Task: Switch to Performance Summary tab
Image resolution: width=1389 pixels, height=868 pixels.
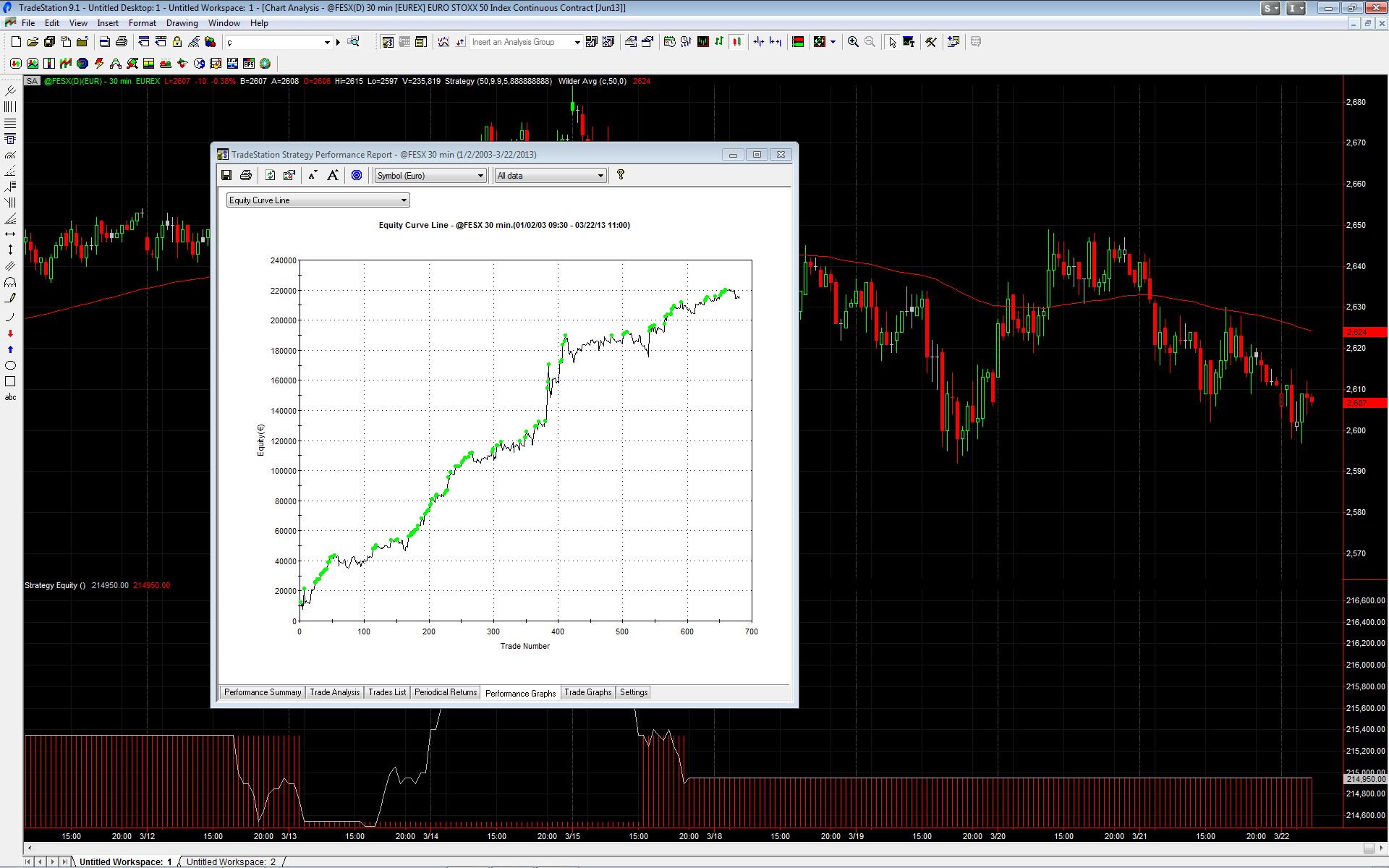Action: (x=262, y=692)
